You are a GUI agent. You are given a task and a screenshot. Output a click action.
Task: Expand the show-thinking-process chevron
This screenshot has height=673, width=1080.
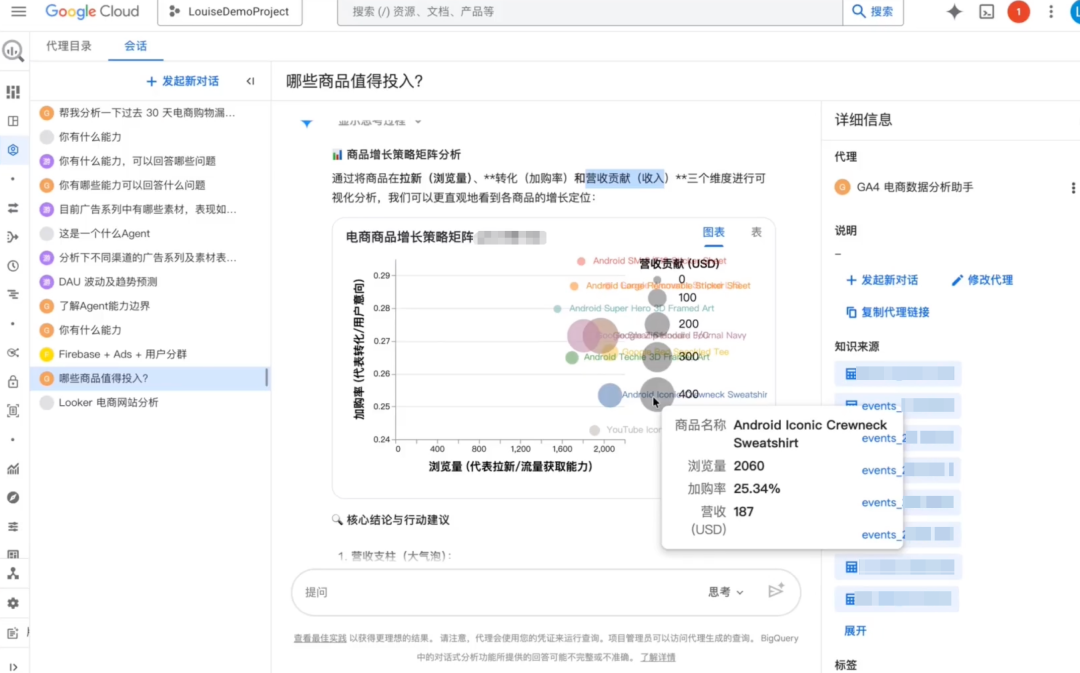point(417,122)
